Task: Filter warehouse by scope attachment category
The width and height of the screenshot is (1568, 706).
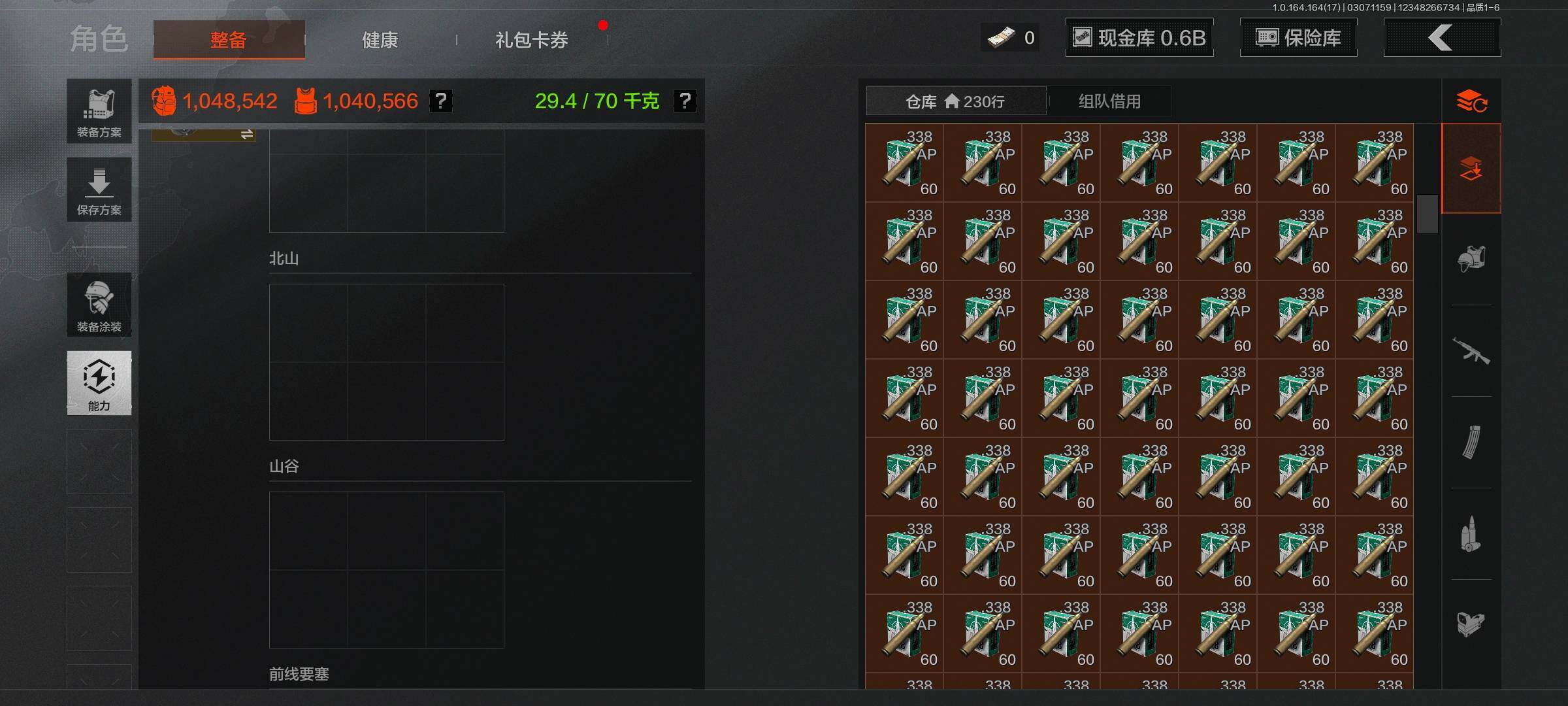Action: point(1471,624)
